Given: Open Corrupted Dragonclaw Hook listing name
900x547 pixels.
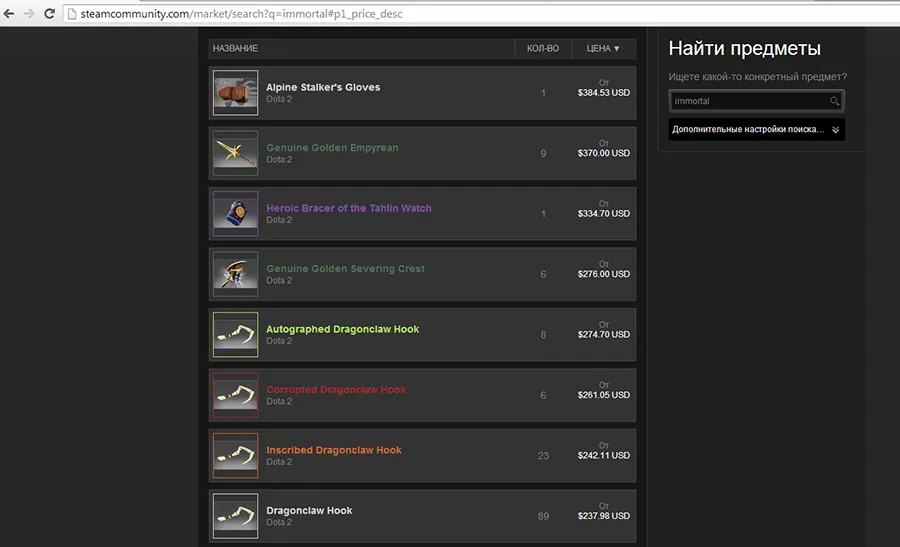Looking at the screenshot, I should [336, 389].
